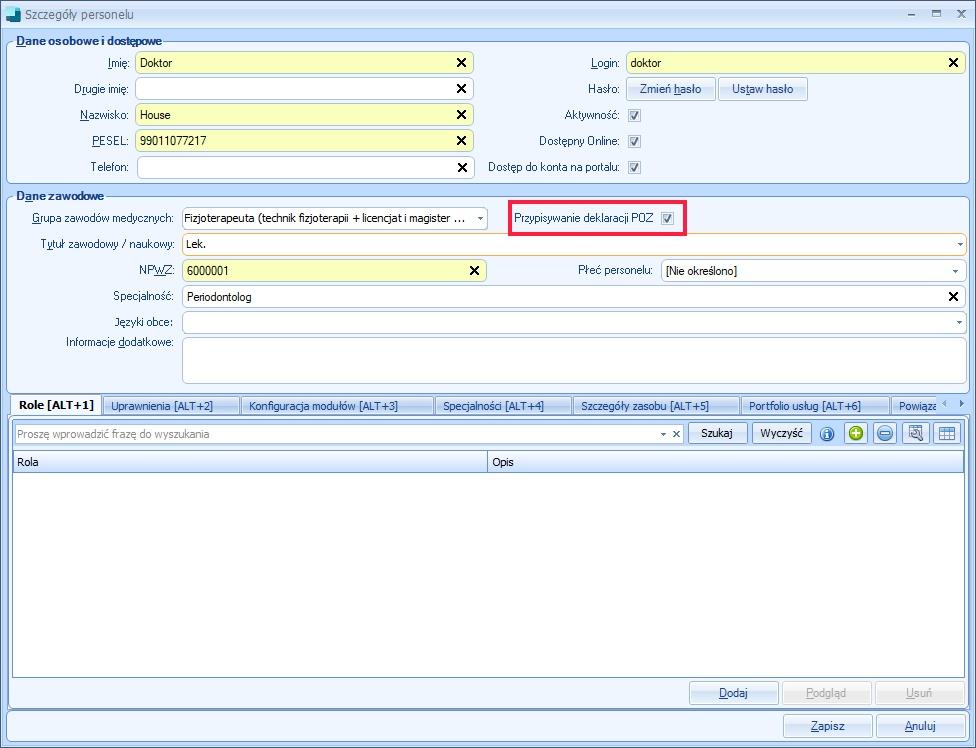Switch to the Specjalności [ALT+4] tab

click(x=503, y=406)
